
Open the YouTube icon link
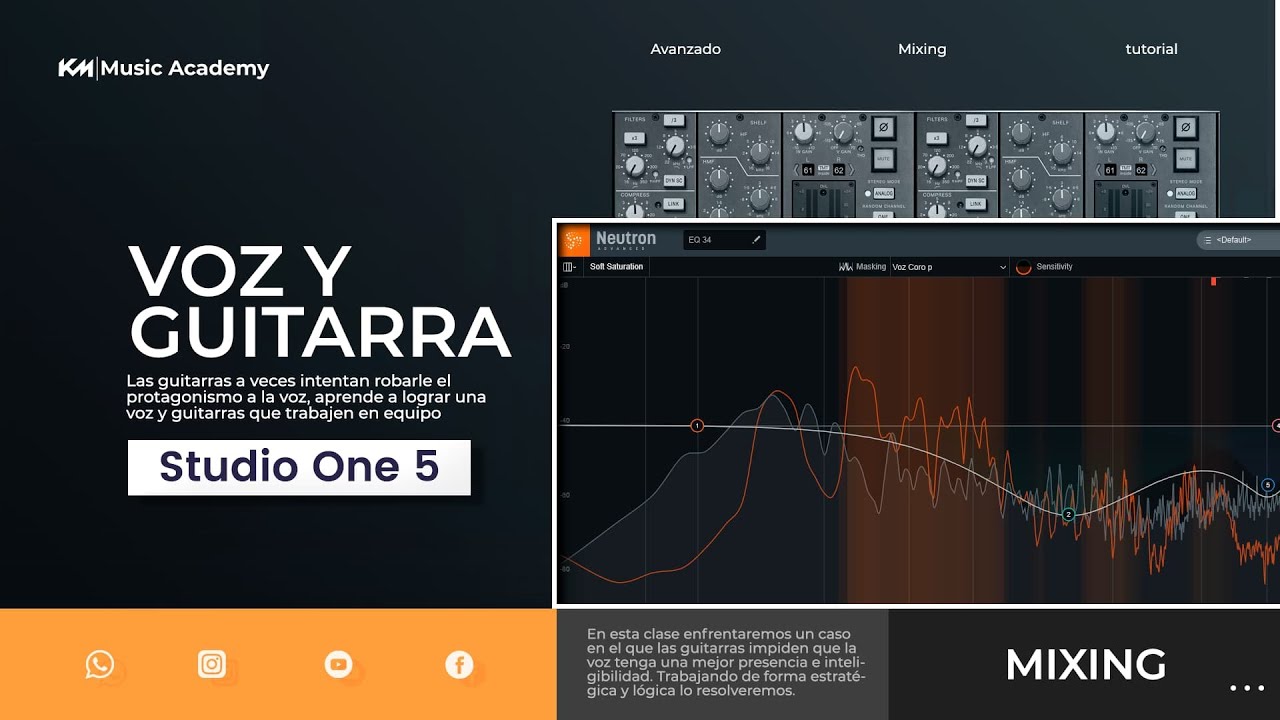coord(338,664)
